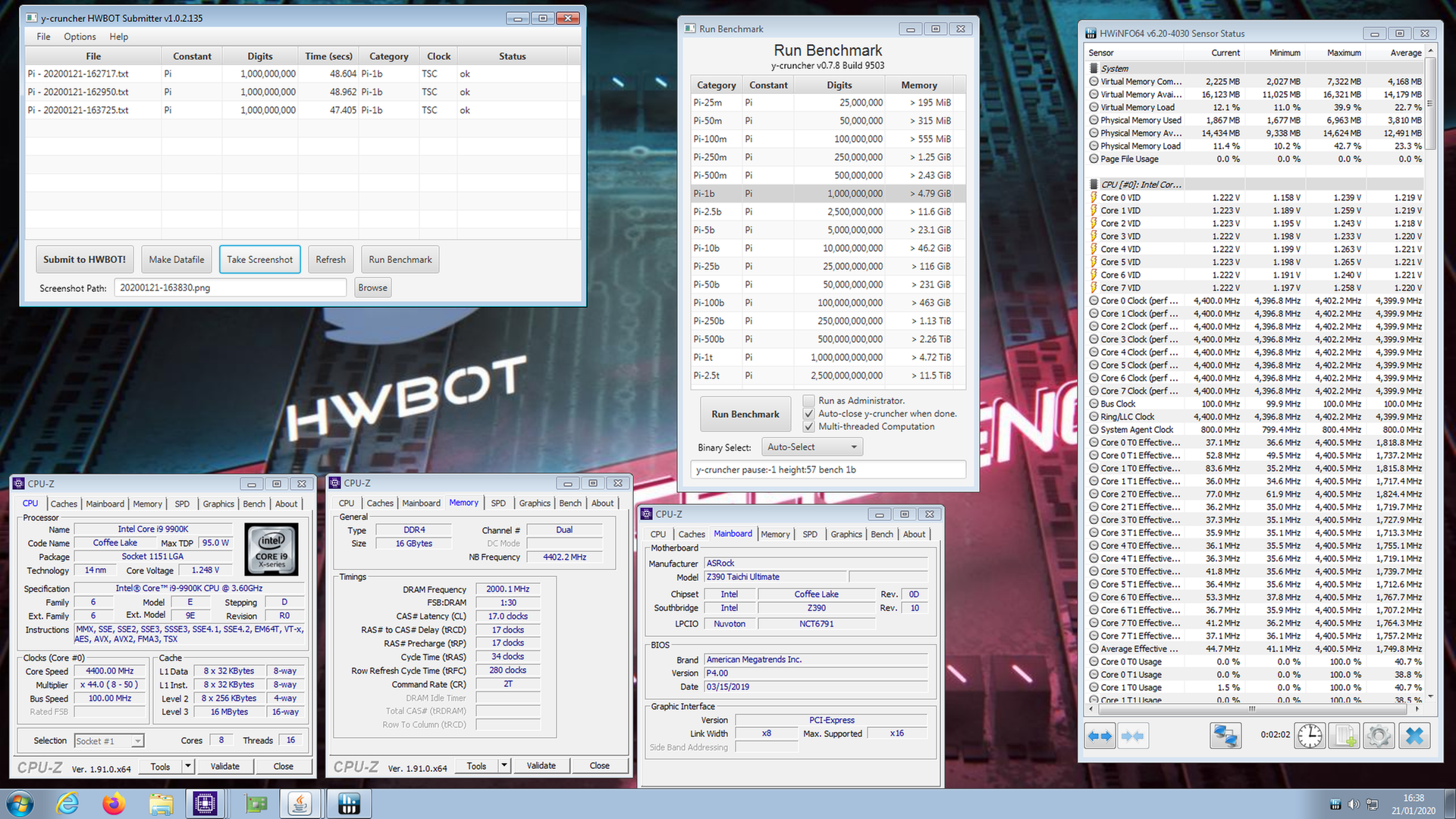Open Bench tab in the left CPU-Z window

(x=254, y=504)
